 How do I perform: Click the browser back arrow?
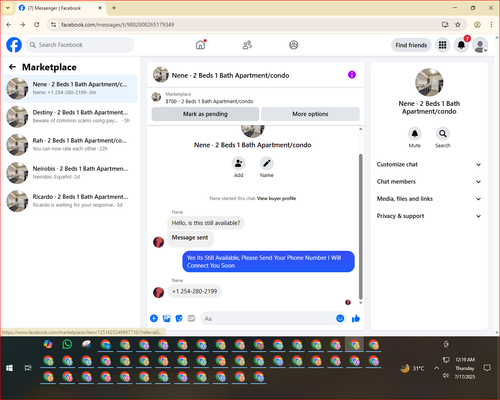[x=9, y=24]
